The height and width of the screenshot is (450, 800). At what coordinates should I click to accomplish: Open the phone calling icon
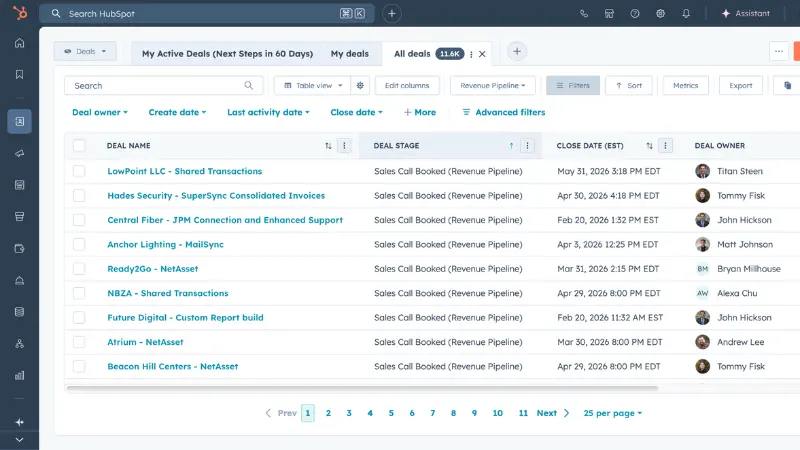[x=584, y=14]
